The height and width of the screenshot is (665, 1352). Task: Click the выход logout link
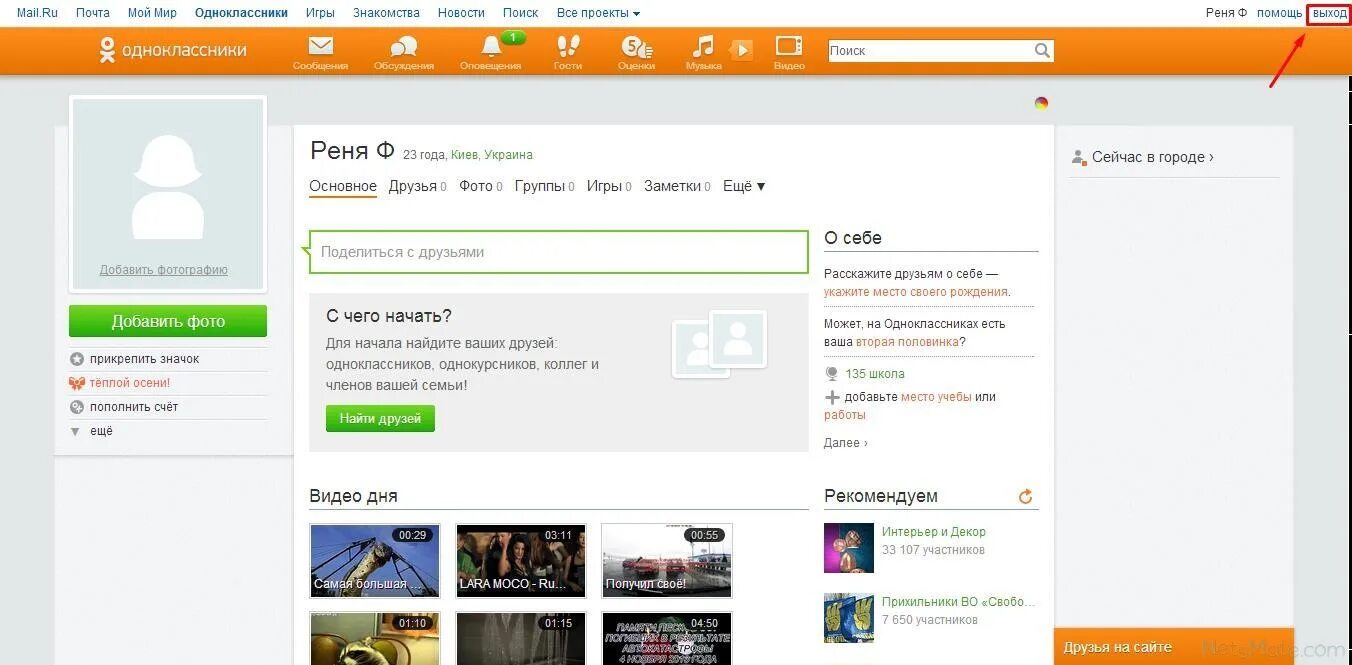[x=1329, y=13]
